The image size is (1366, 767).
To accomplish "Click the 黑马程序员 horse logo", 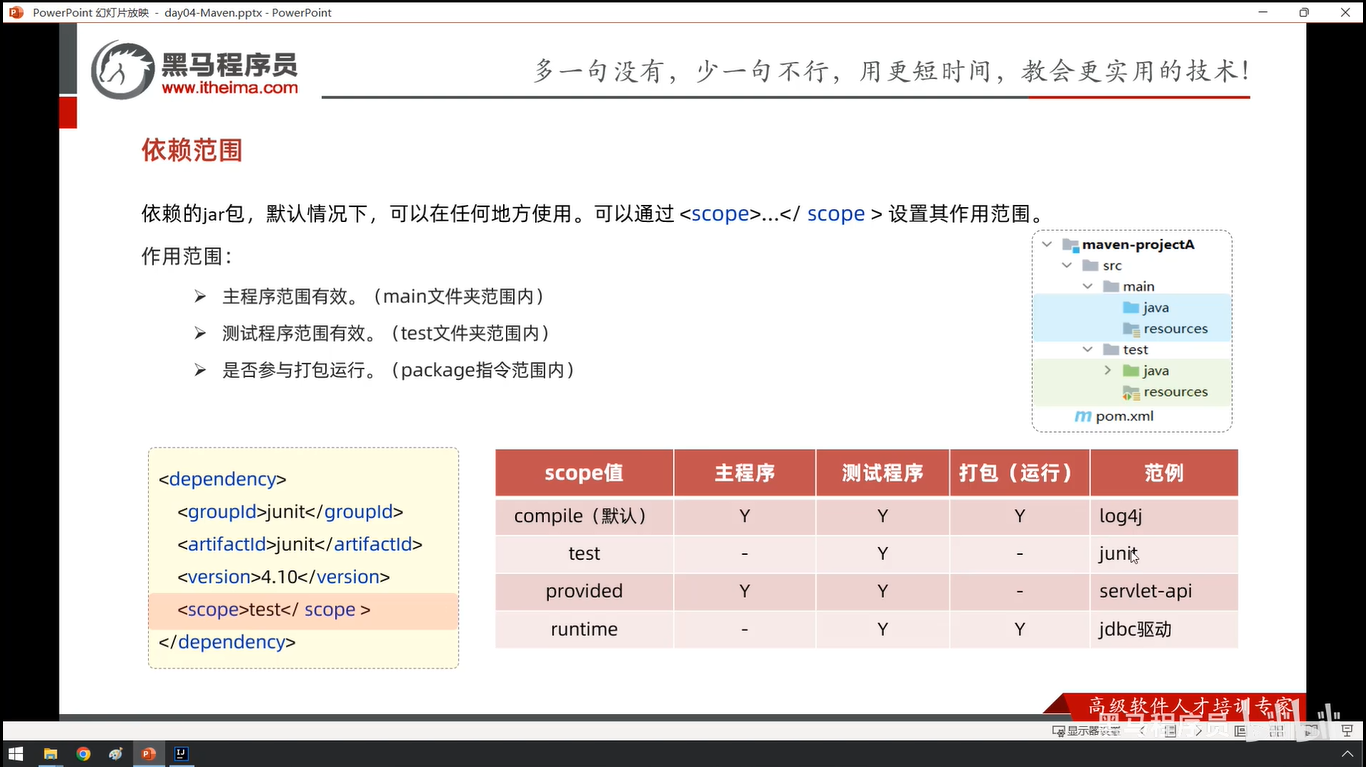I will (x=123, y=70).
